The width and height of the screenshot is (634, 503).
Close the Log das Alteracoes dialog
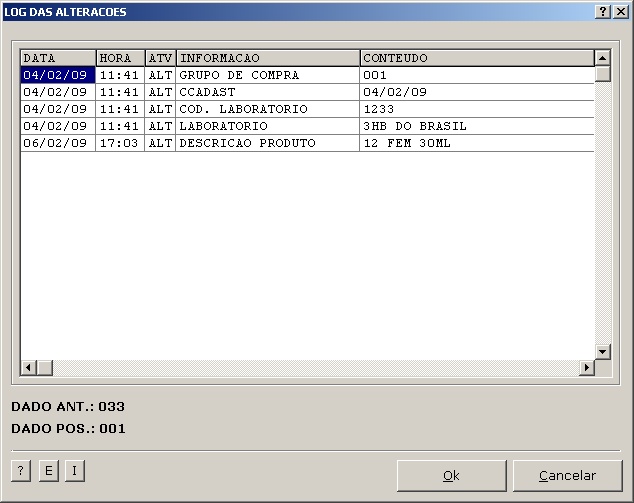pos(620,11)
